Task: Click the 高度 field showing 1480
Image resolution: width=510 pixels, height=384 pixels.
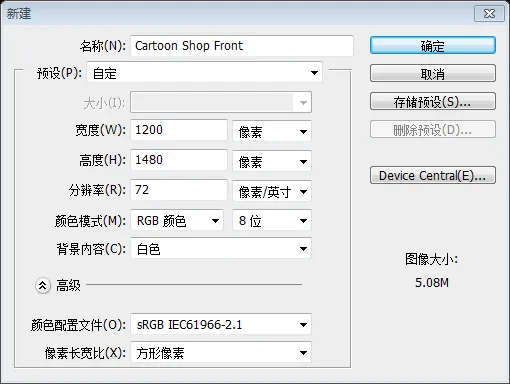Action: tap(179, 160)
